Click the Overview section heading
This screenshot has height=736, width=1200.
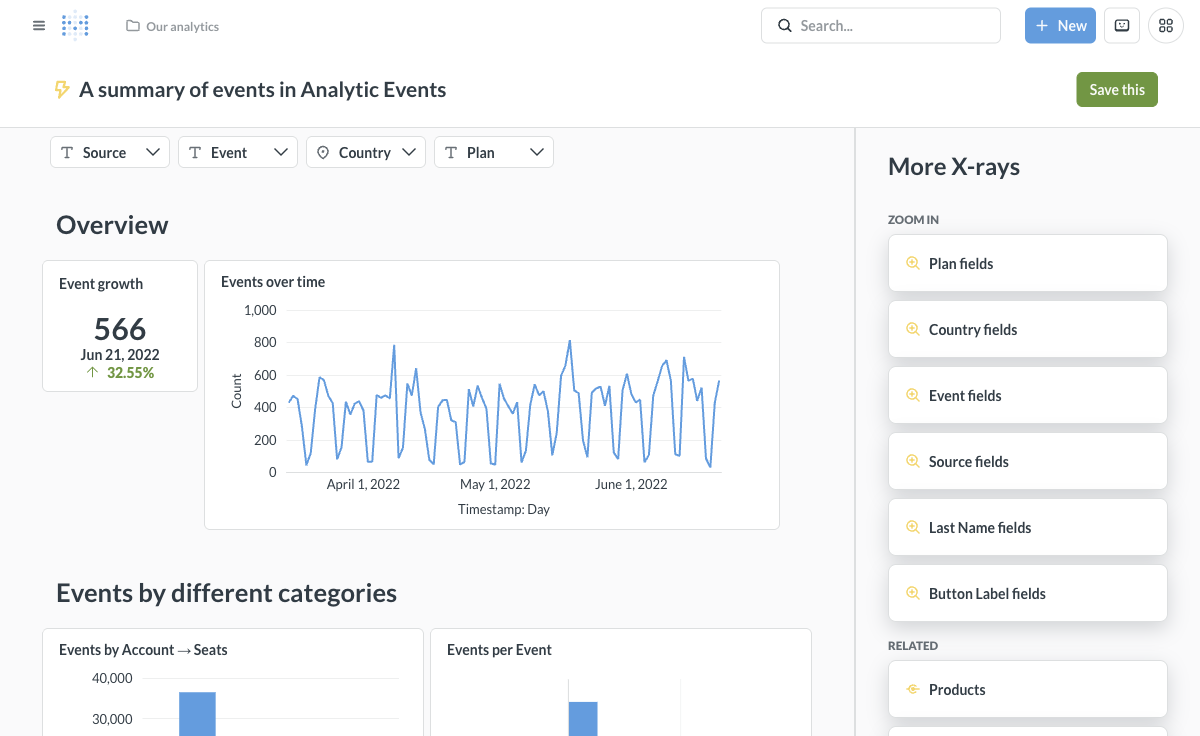click(x=112, y=225)
